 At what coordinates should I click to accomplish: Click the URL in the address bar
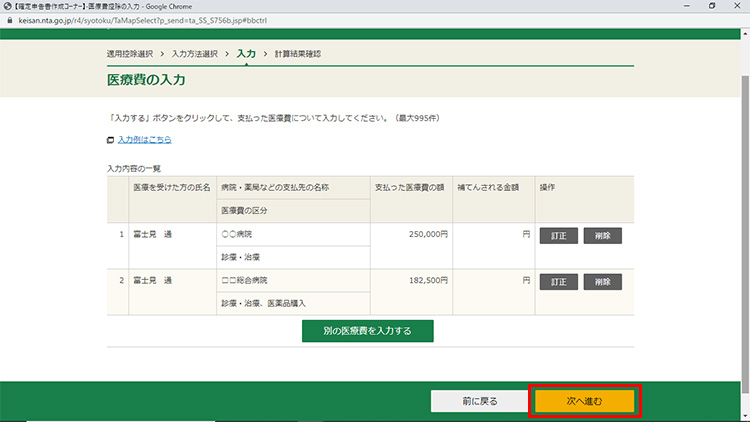click(x=150, y=19)
